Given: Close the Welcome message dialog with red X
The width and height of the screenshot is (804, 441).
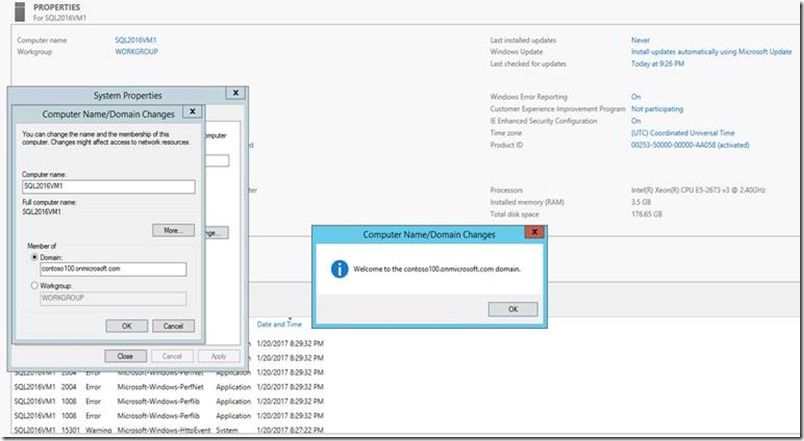Looking at the screenshot, I should pos(534,232).
